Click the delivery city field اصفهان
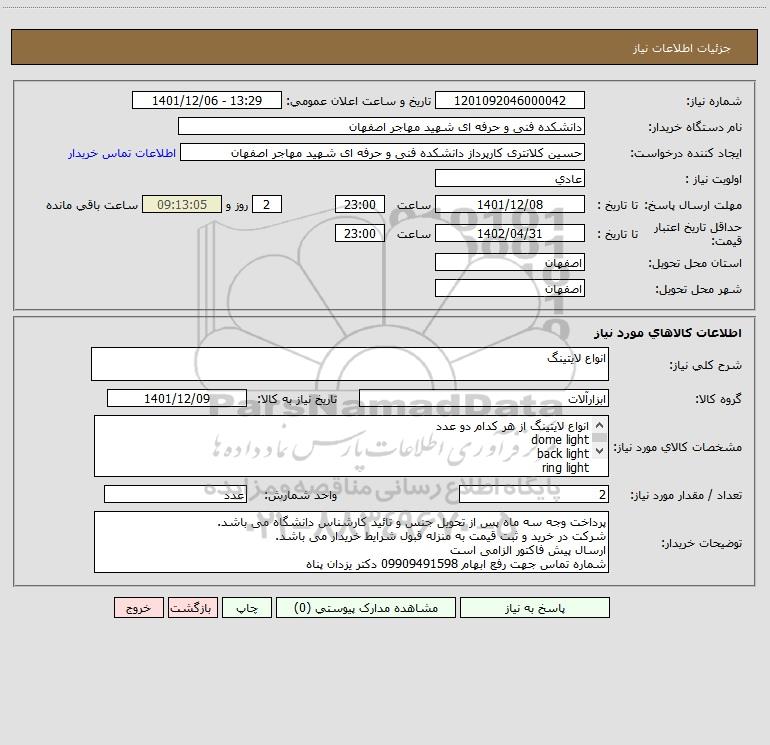The image size is (770, 745). tap(510, 288)
